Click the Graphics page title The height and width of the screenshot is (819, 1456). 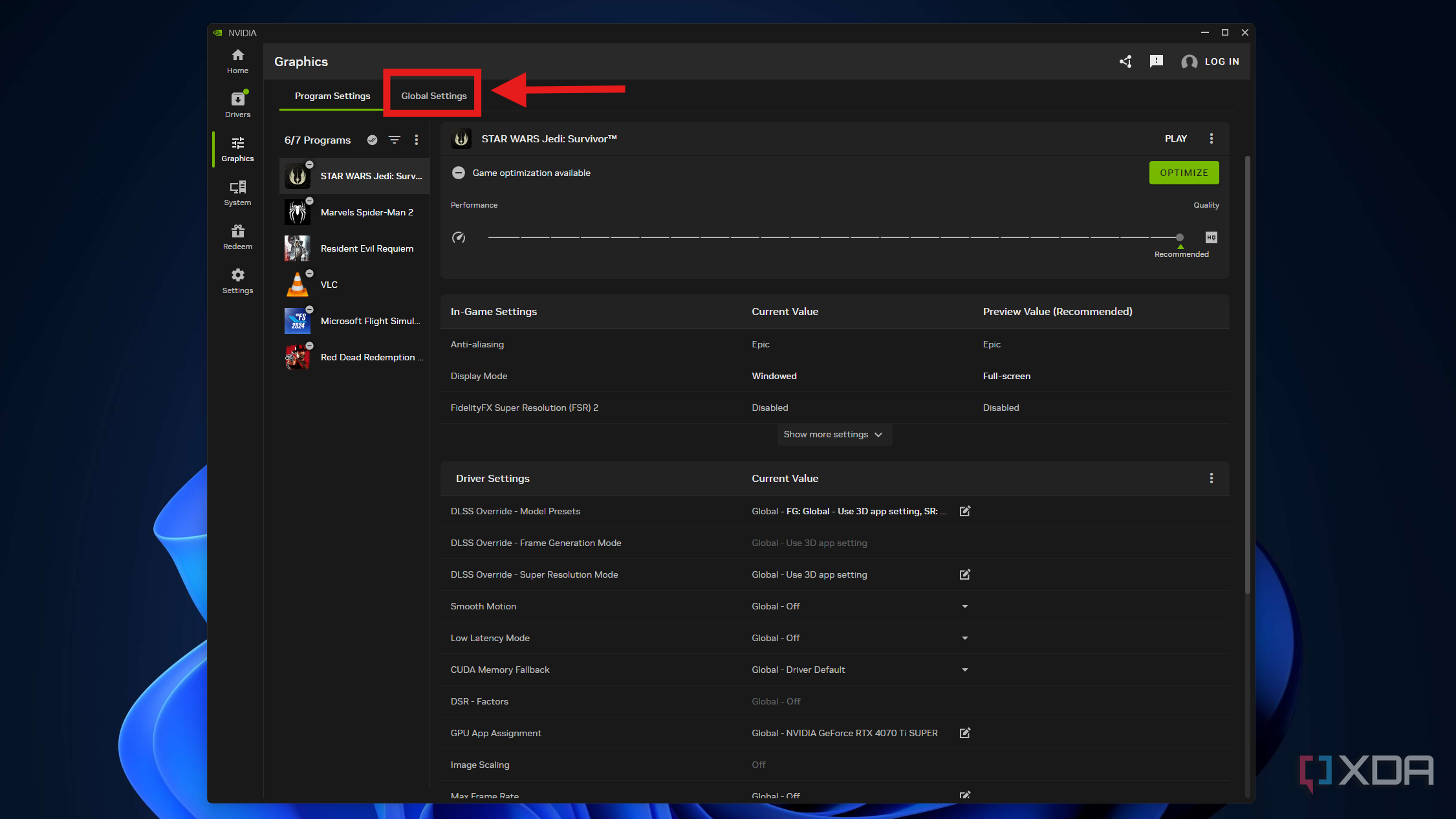click(301, 61)
